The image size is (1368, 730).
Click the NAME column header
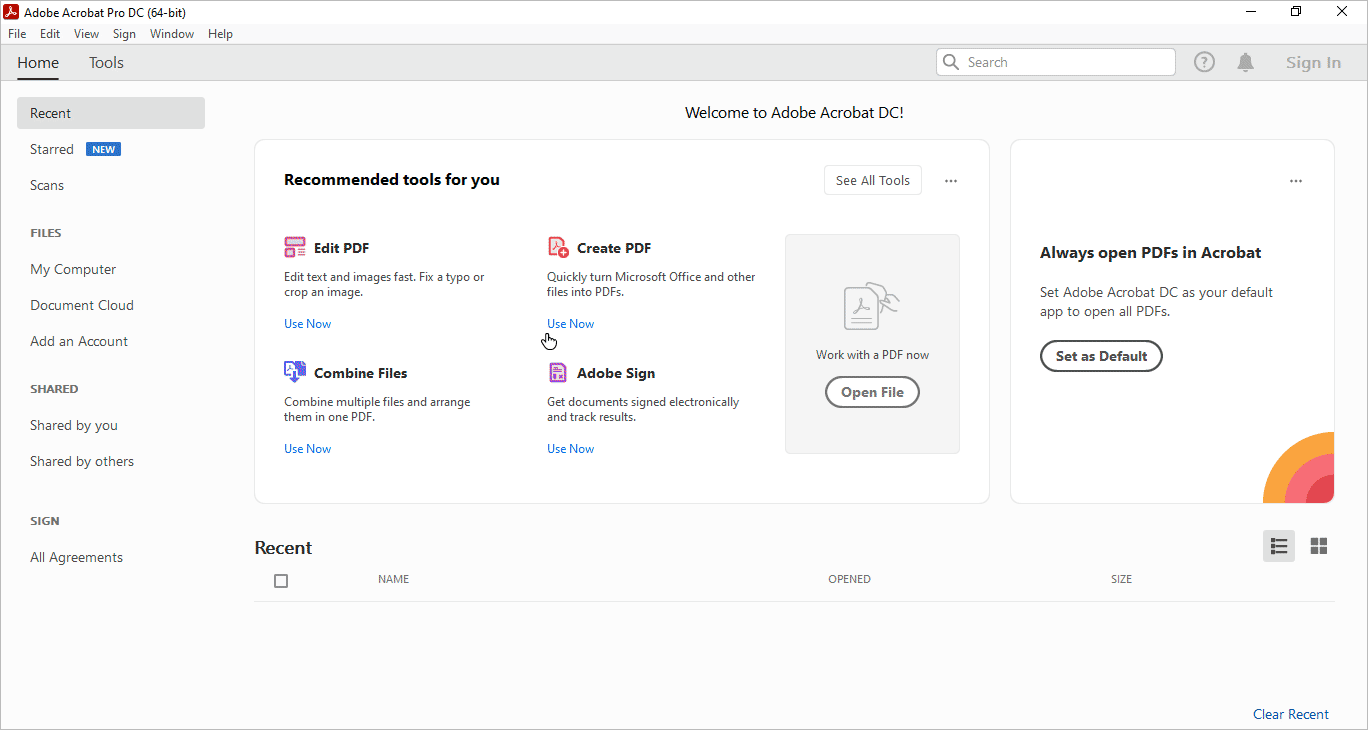(393, 579)
